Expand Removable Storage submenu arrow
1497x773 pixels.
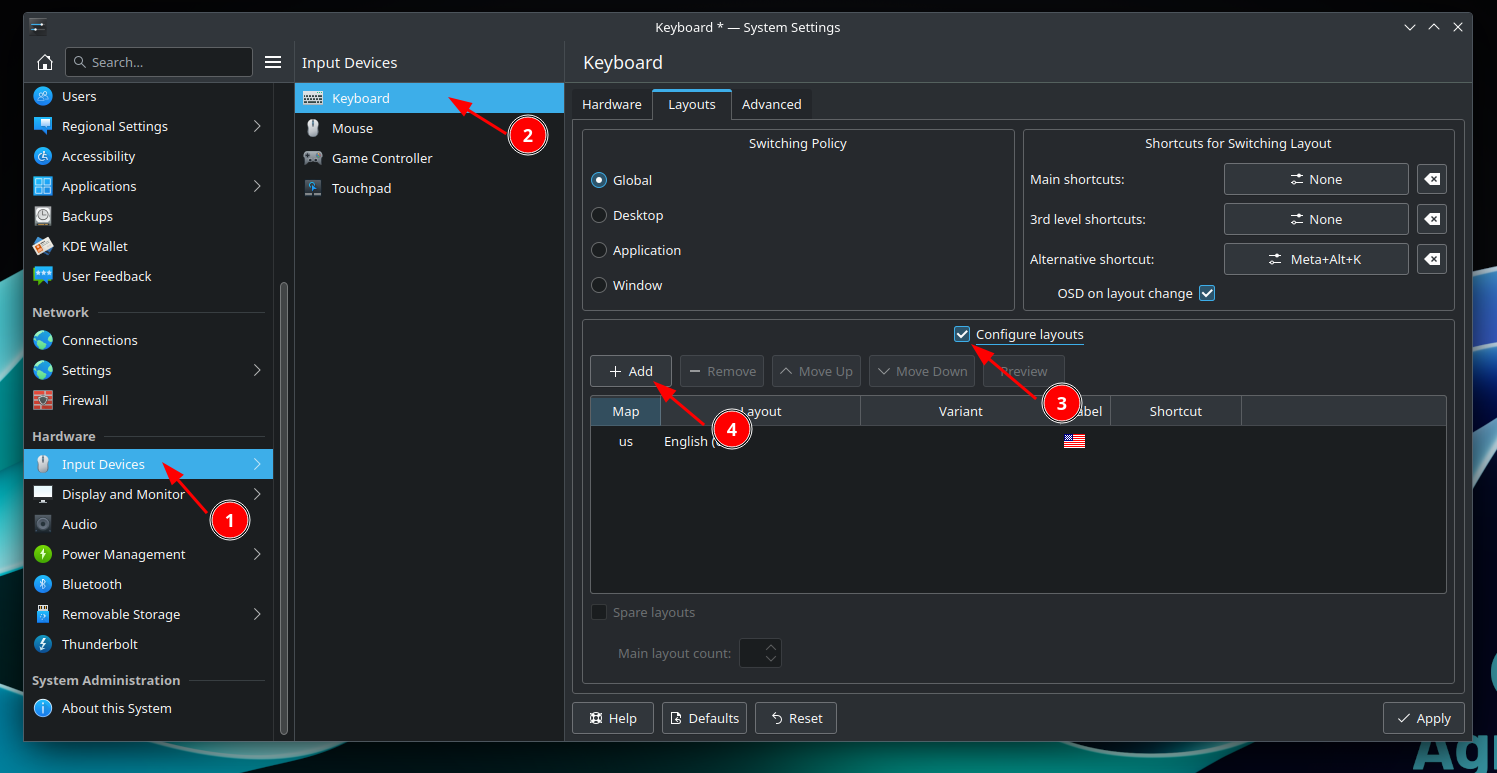click(257, 614)
